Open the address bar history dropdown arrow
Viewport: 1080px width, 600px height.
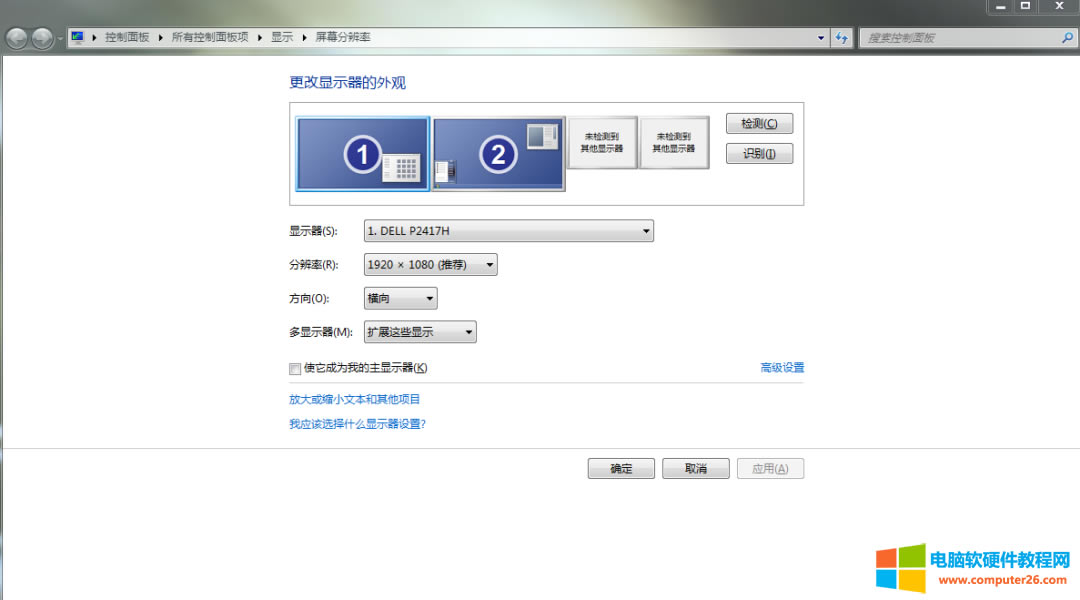click(821, 37)
